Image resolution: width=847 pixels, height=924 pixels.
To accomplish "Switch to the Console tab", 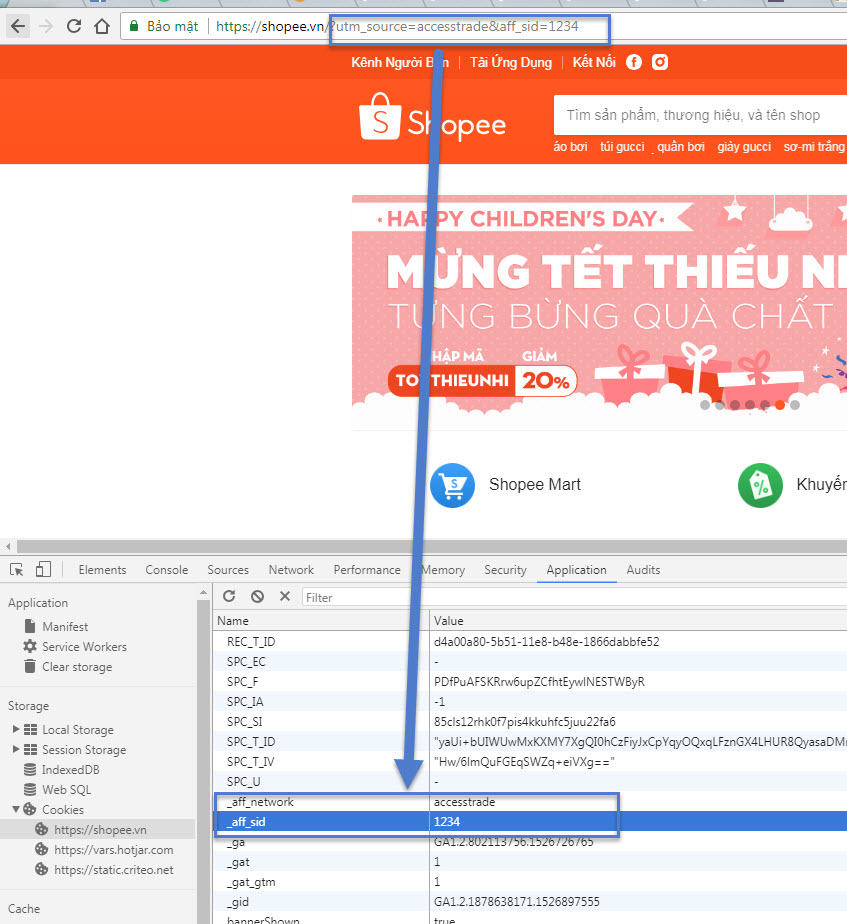I will [167, 570].
